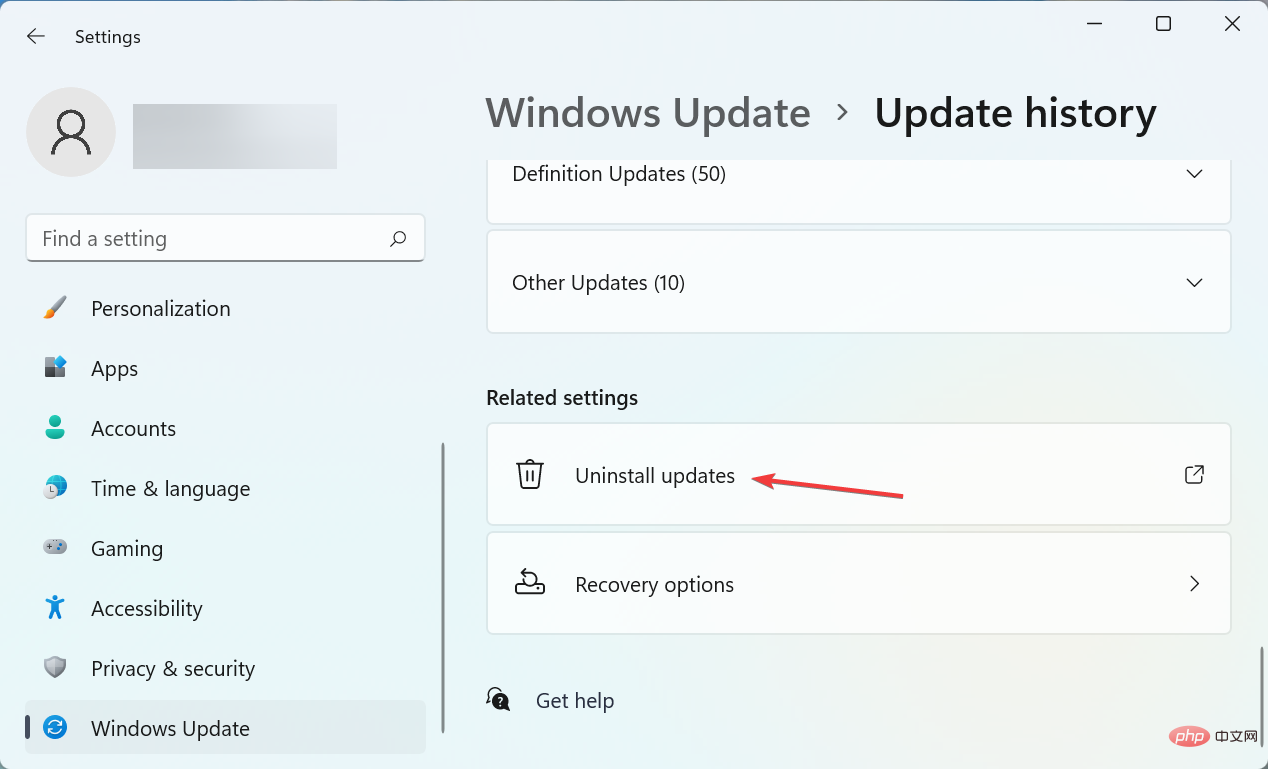Go to Privacy & security

(226, 668)
